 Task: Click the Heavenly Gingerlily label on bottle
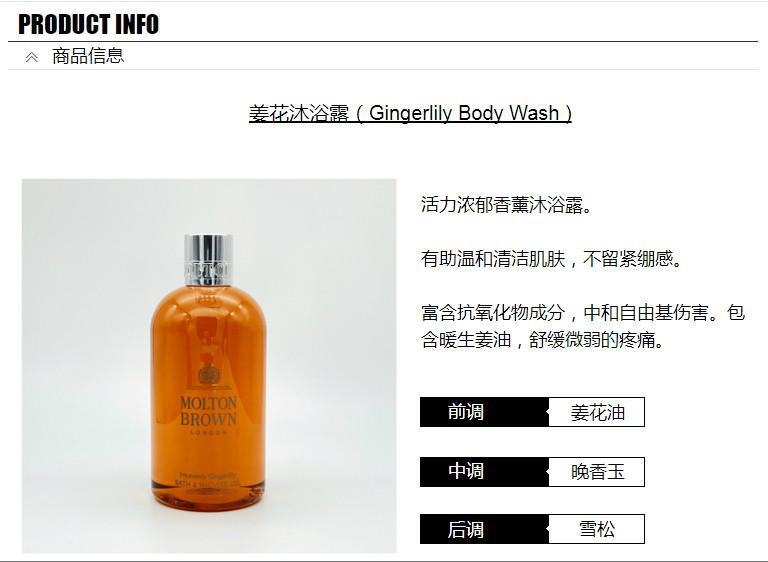tap(208, 475)
